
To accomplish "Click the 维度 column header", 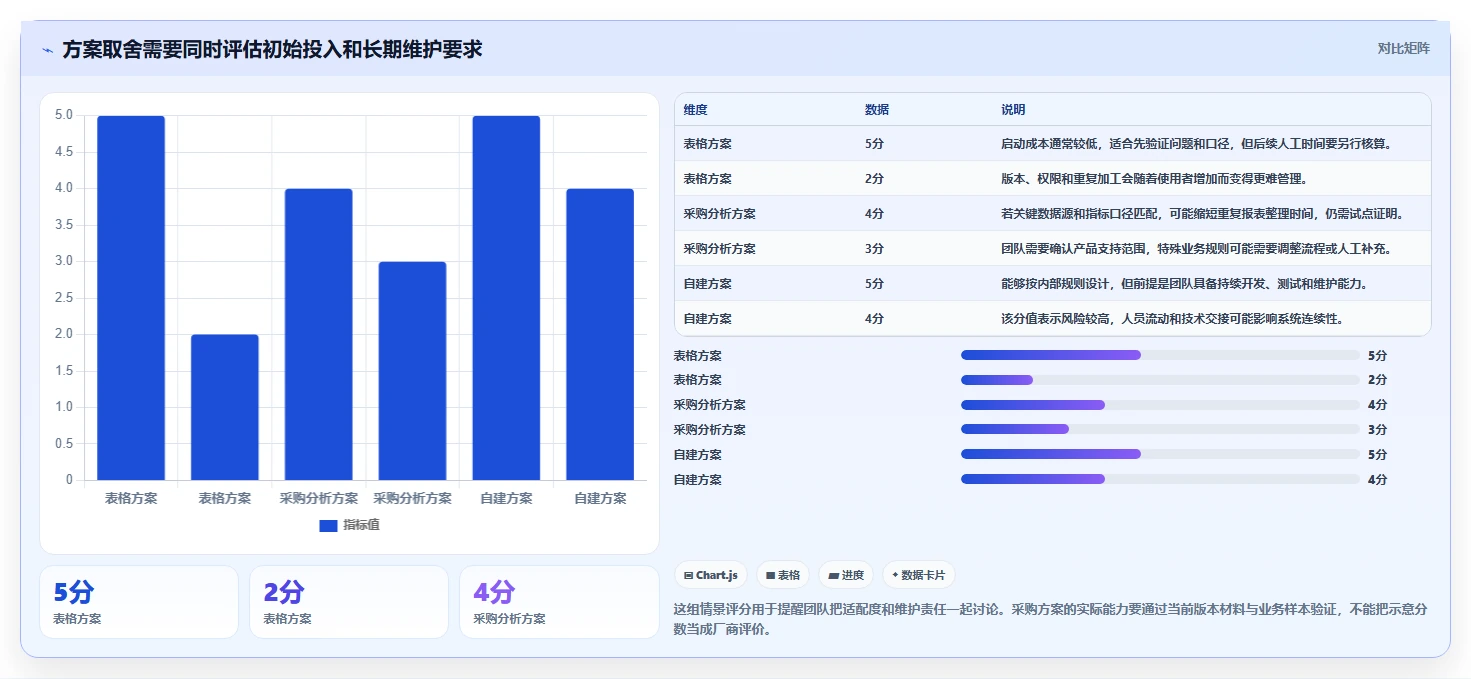I will tap(695, 110).
